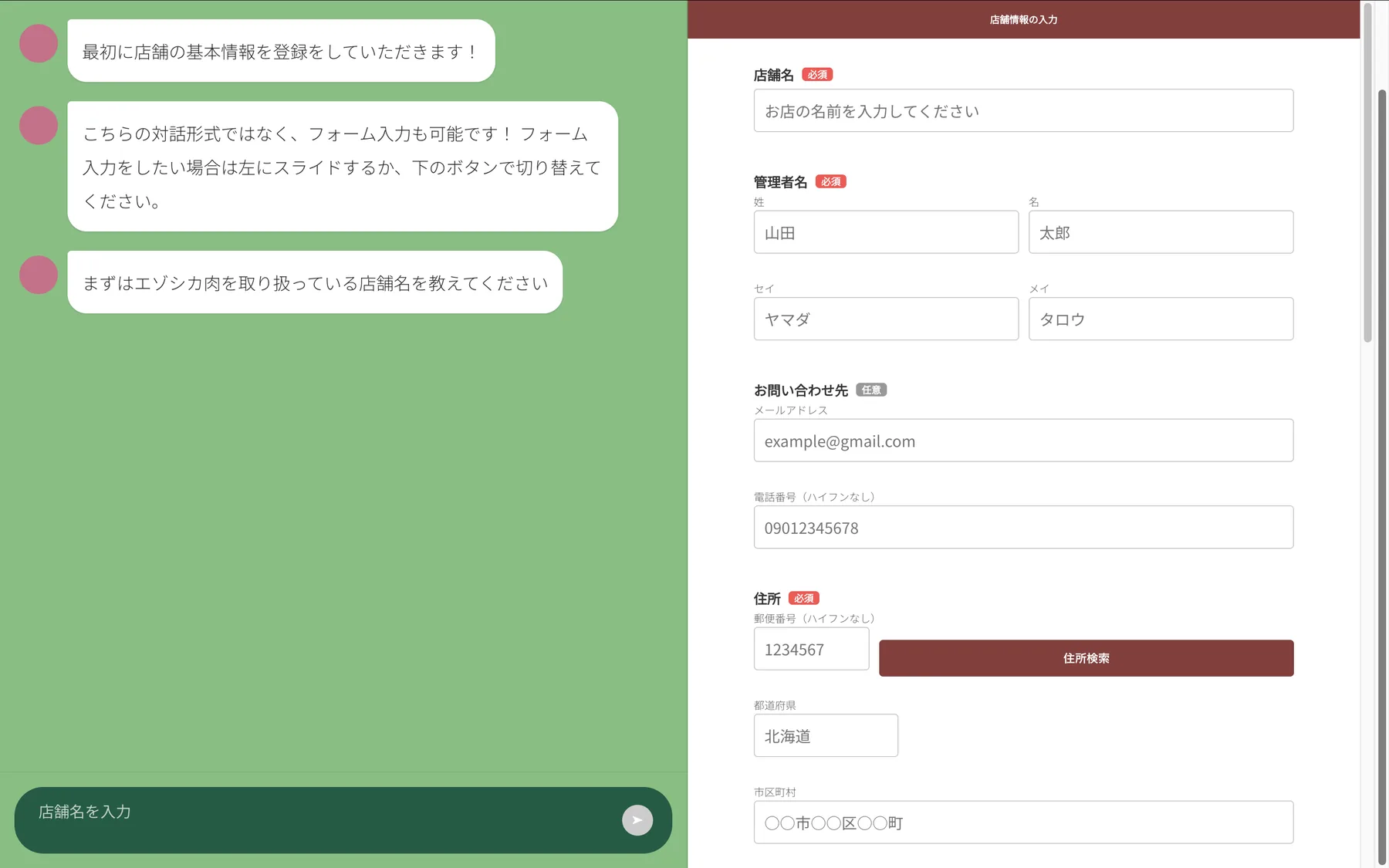This screenshot has width=1389, height=868.
Task: Click the 必須 badge next to 店舗名
Action: [x=817, y=75]
